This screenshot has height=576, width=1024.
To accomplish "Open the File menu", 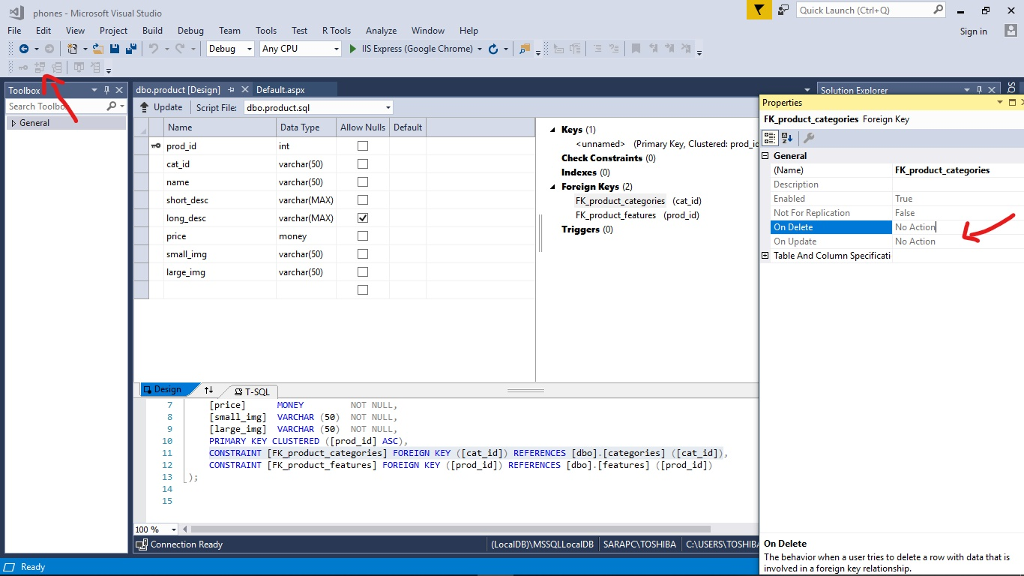I will tap(14, 31).
